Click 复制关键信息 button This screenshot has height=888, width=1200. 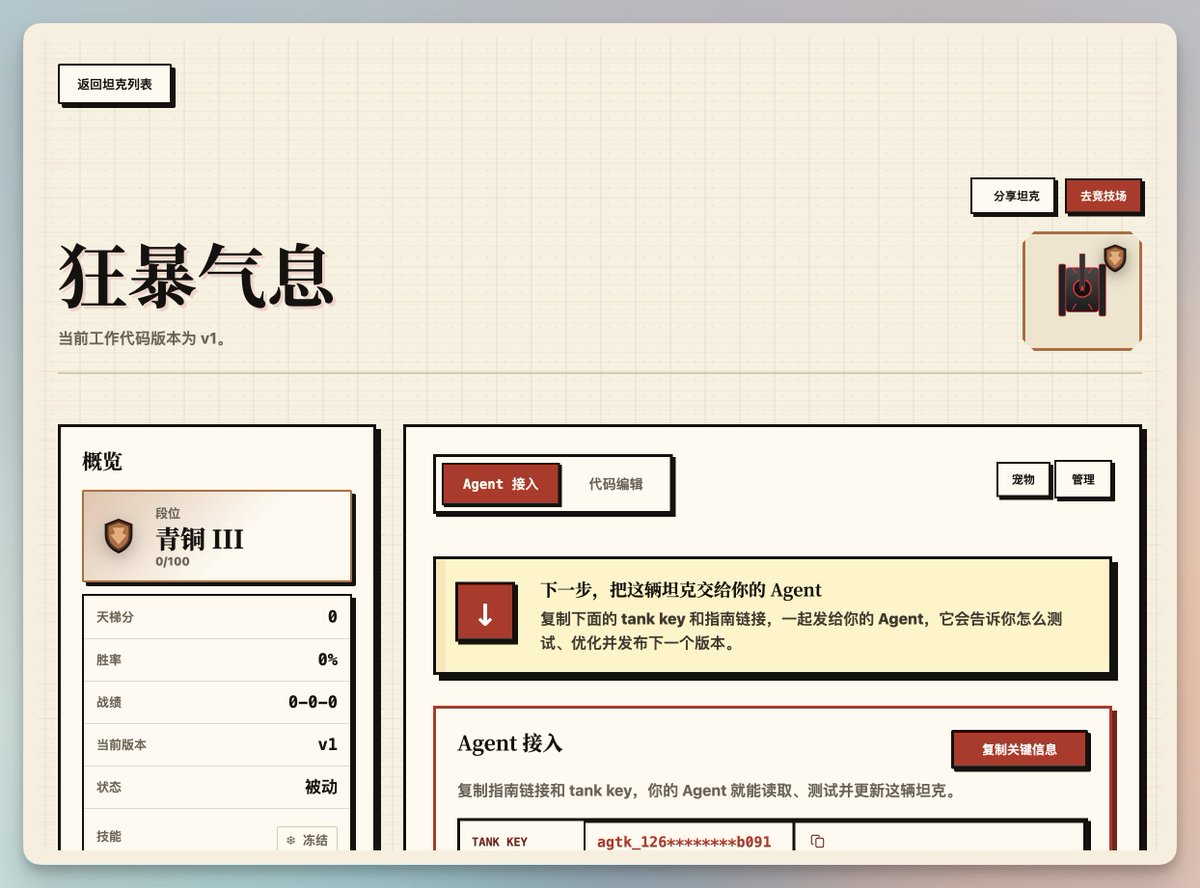[x=1019, y=749]
